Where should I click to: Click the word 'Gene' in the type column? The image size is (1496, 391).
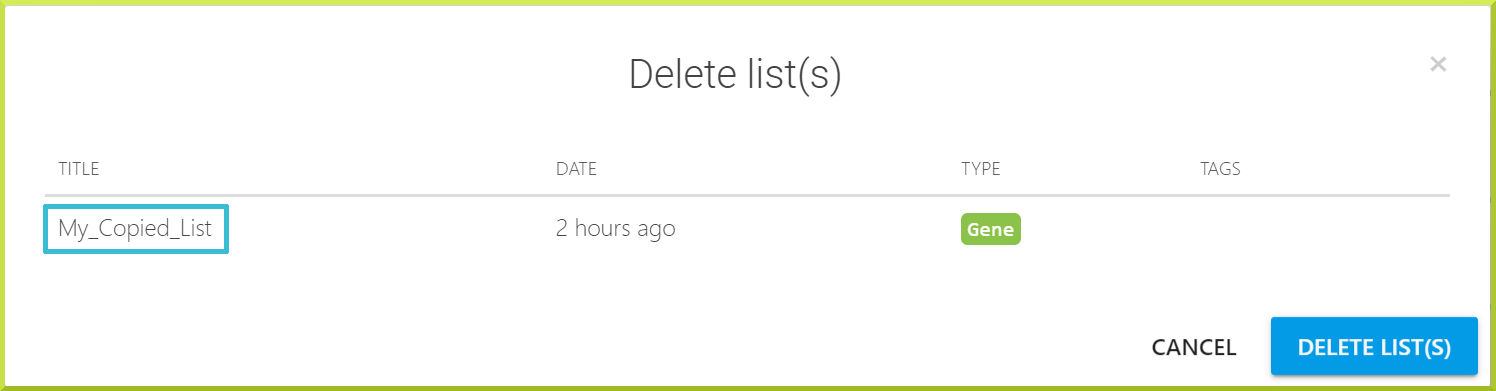click(990, 229)
